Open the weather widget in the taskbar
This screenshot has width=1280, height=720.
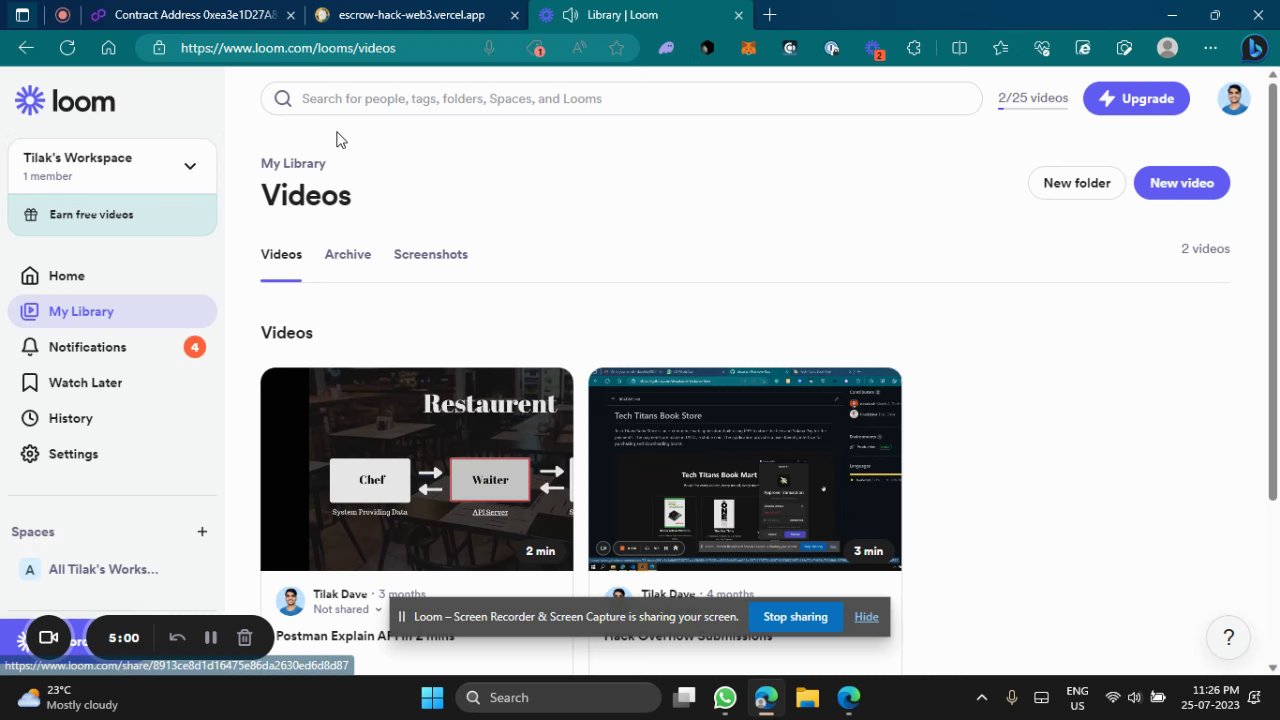click(68, 698)
